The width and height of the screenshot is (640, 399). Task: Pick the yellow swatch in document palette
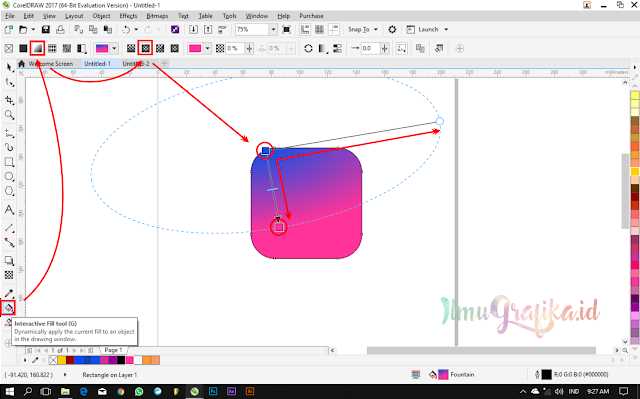click(x=62, y=360)
